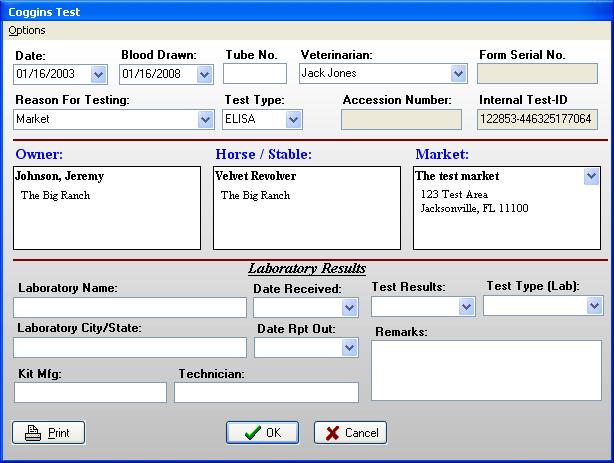Viewport: 614px width, 463px height.
Task: Click the Laboratory City/State field
Action: pyautogui.click(x=130, y=348)
